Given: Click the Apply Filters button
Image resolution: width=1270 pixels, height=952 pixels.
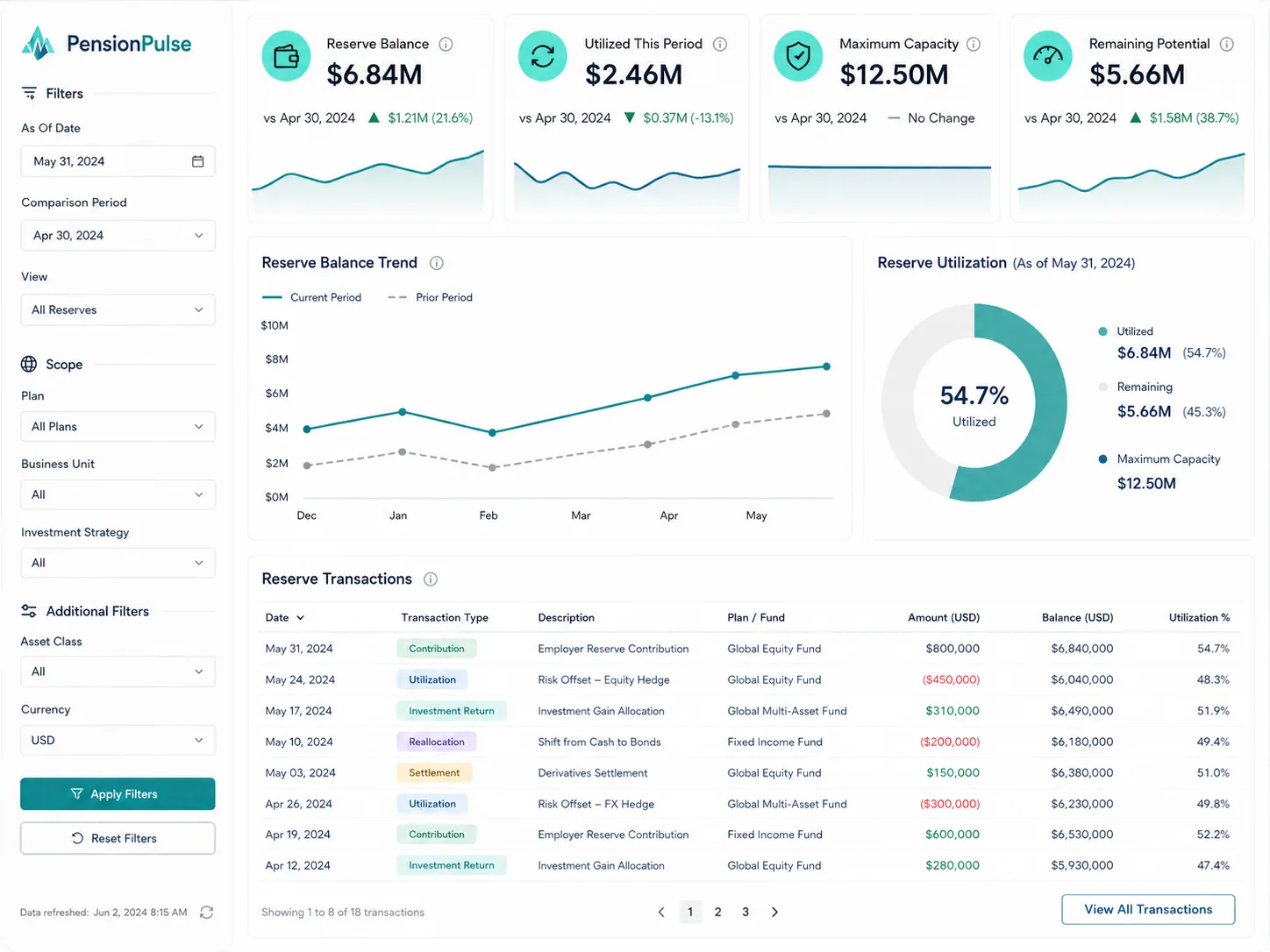Looking at the screenshot, I should coord(118,794).
